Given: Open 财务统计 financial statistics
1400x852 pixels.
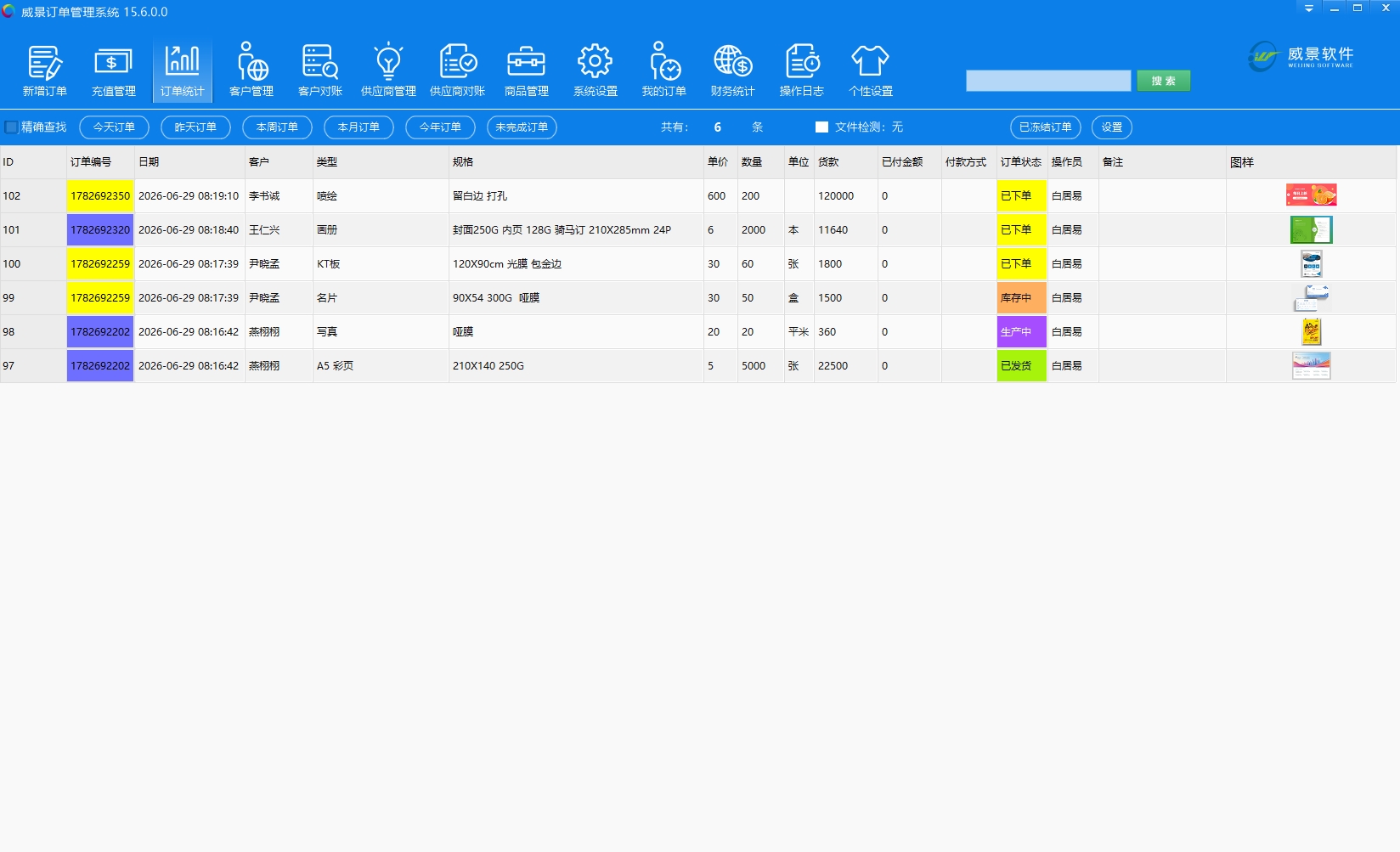Looking at the screenshot, I should coord(733,71).
